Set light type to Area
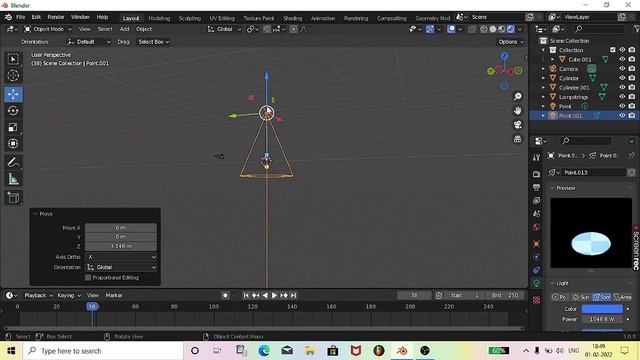 click(622, 297)
